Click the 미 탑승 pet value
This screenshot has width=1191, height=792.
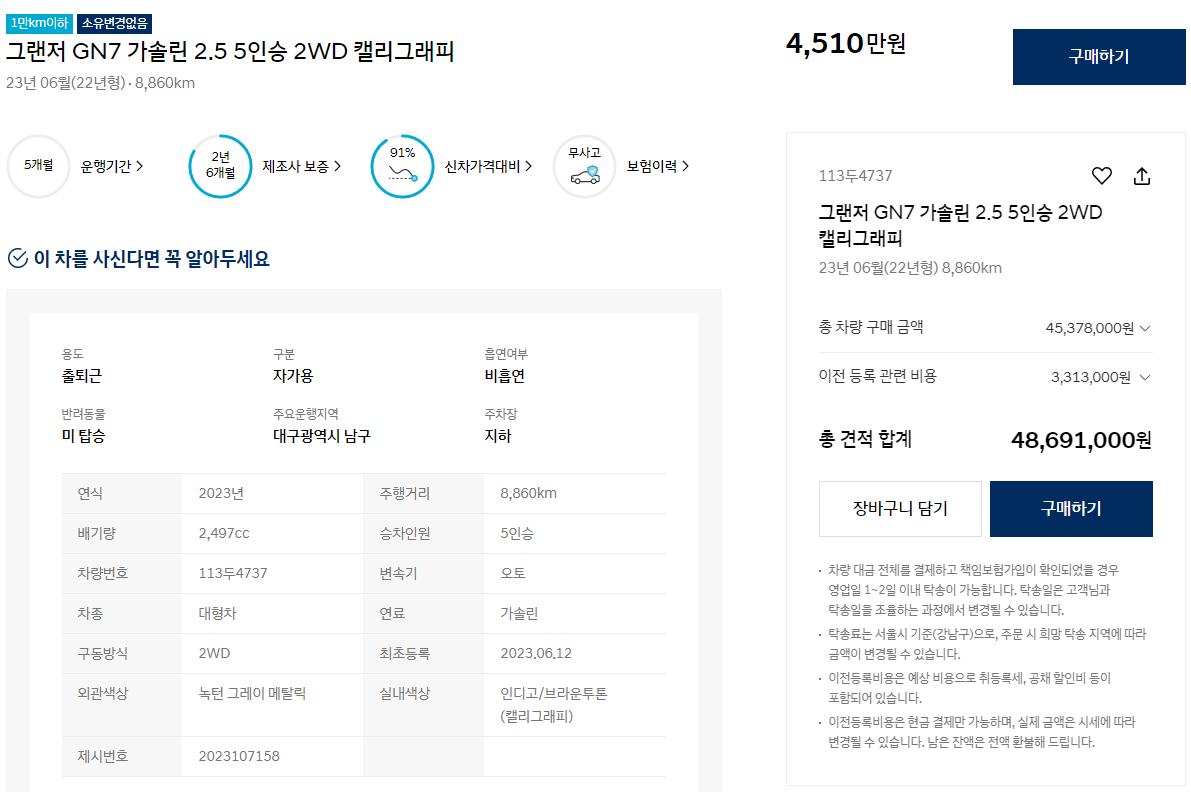[84, 436]
